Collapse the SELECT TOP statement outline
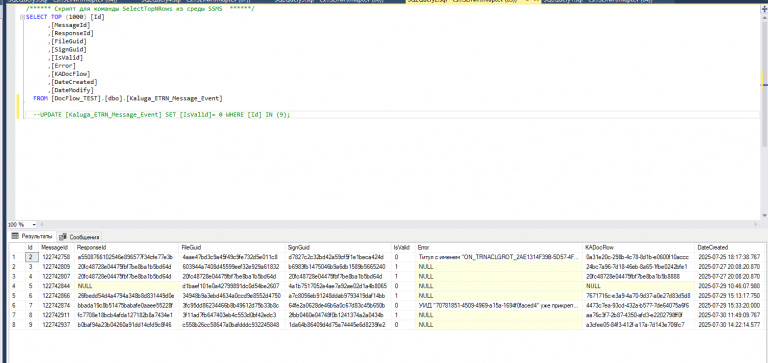Viewport: 768px width, 363px height. coord(22,17)
